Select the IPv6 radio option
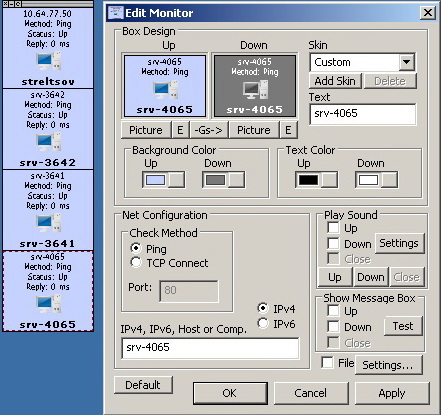The image size is (441, 415). point(263,323)
